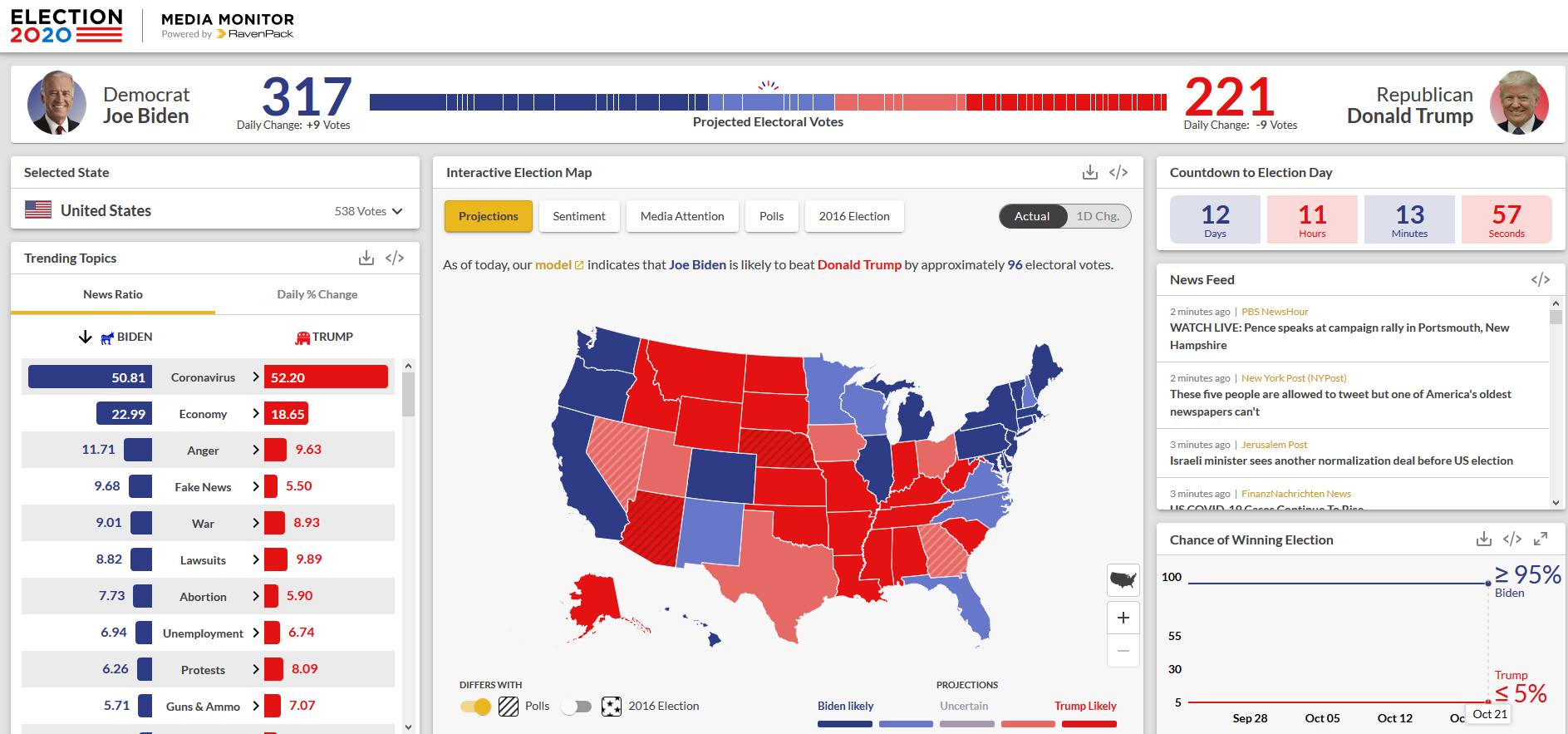Zoom in on the election map
Screen dimensions: 1568x734
pyautogui.click(x=1123, y=618)
